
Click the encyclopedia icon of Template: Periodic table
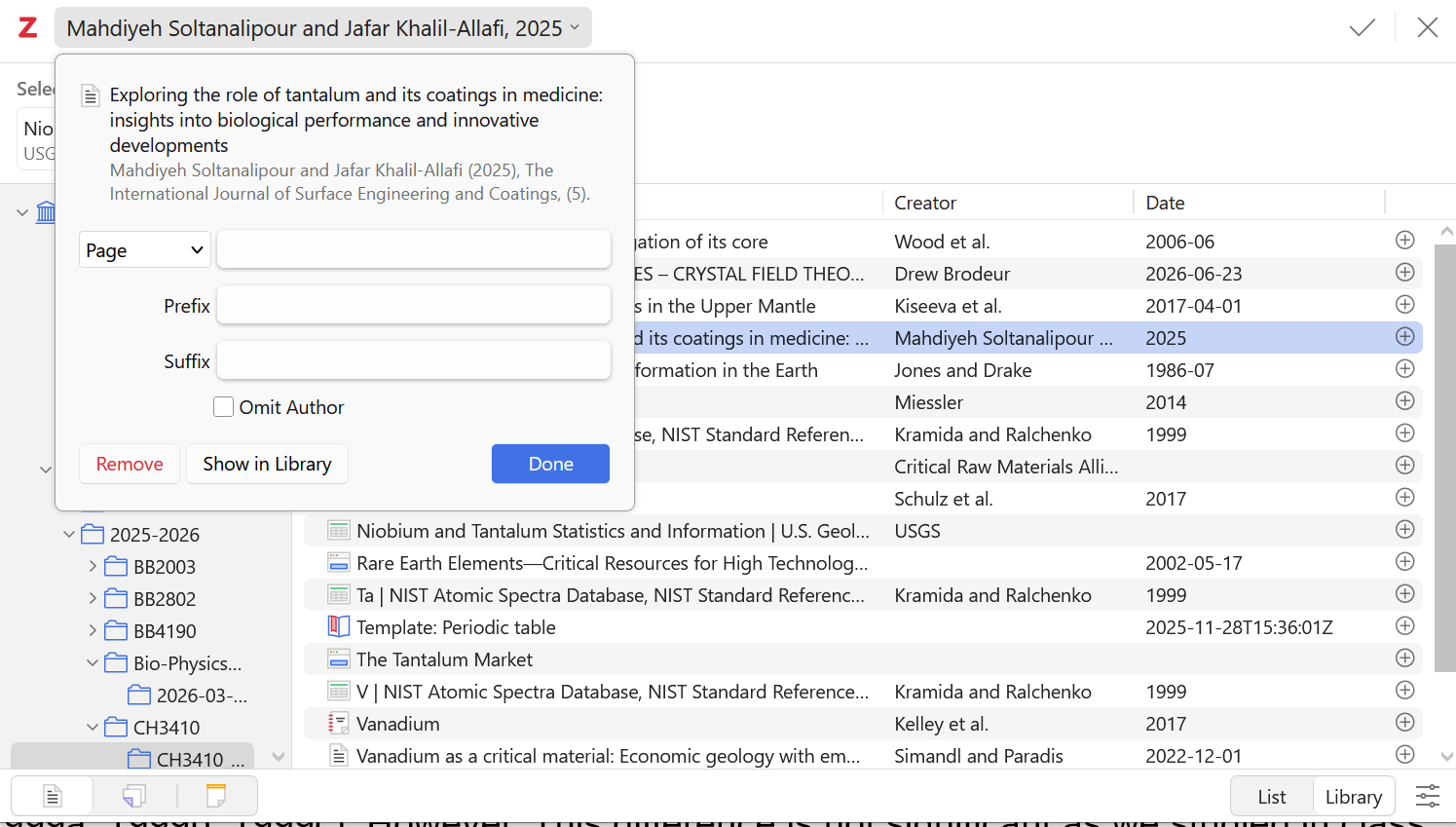[x=339, y=626]
